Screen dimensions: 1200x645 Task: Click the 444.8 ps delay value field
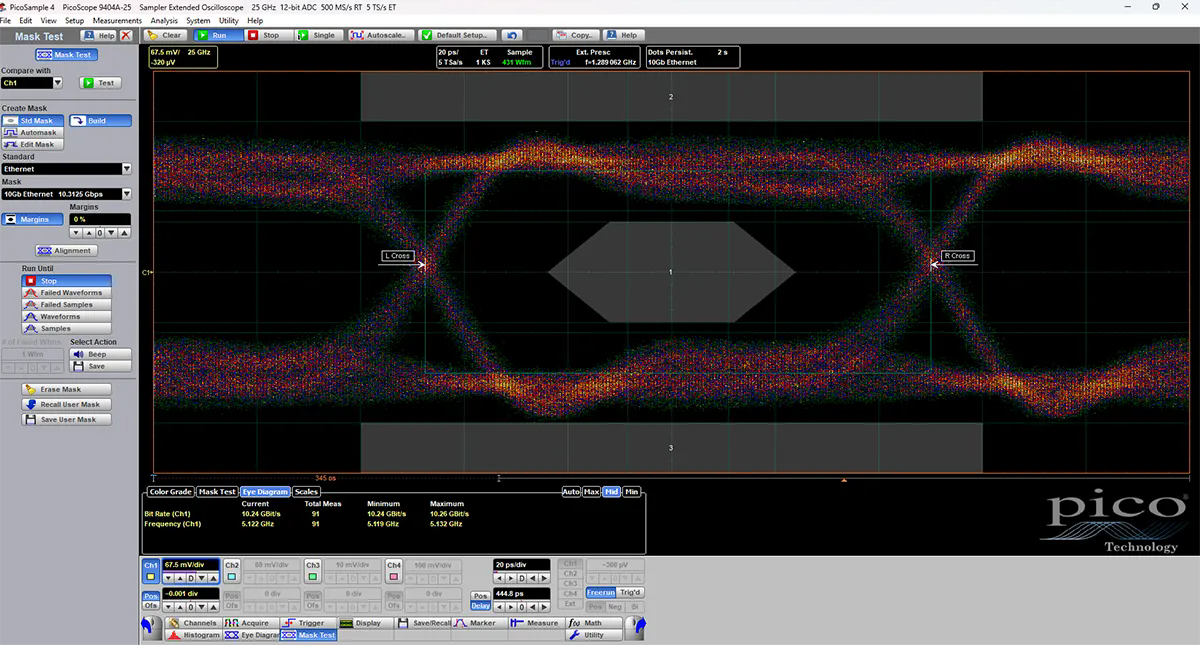(522, 593)
